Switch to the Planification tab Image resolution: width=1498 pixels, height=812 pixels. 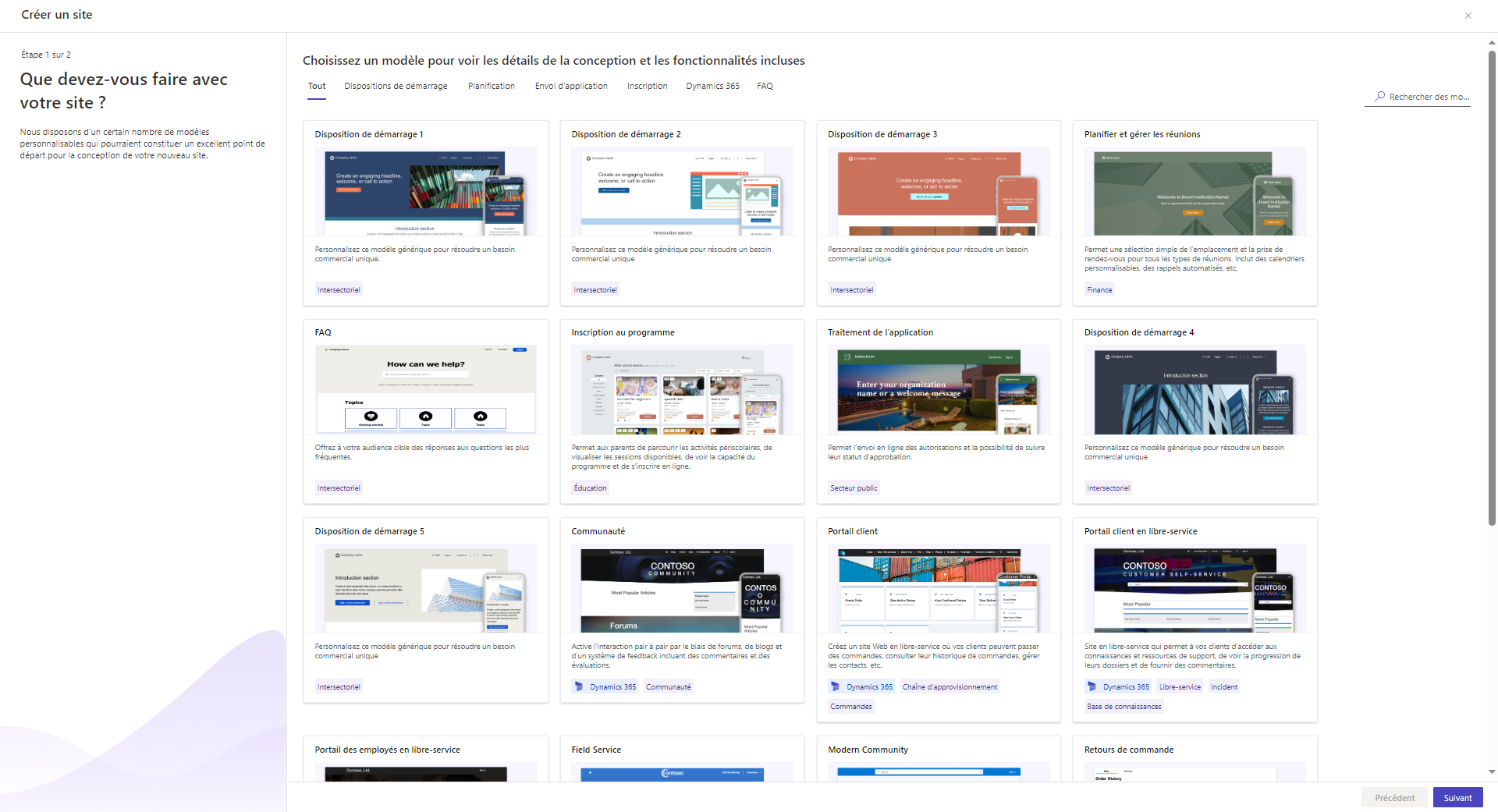[x=491, y=86]
